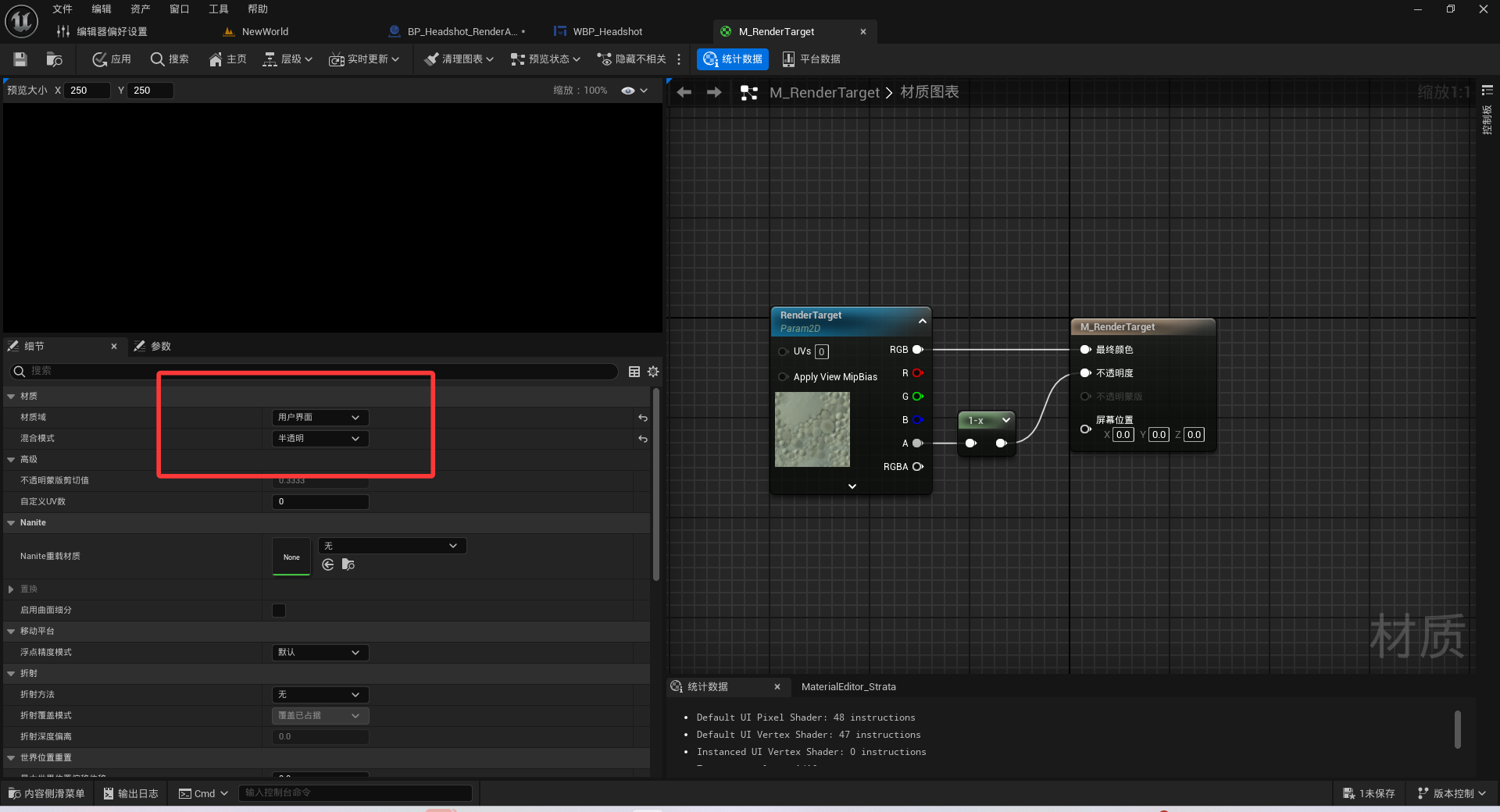This screenshot has width=1500, height=812.
Task: Switch to the 参数 parameters tab
Action: point(152,346)
